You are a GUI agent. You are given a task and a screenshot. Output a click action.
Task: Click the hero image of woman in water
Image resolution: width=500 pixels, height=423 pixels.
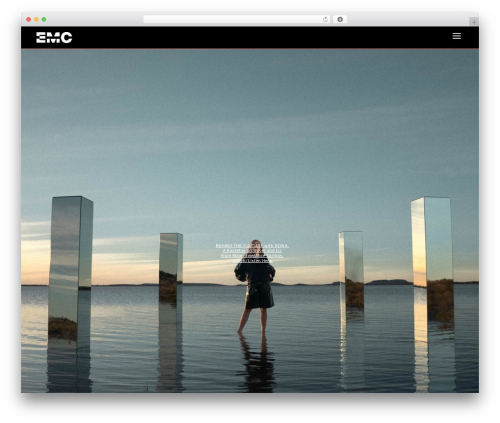[250, 221]
